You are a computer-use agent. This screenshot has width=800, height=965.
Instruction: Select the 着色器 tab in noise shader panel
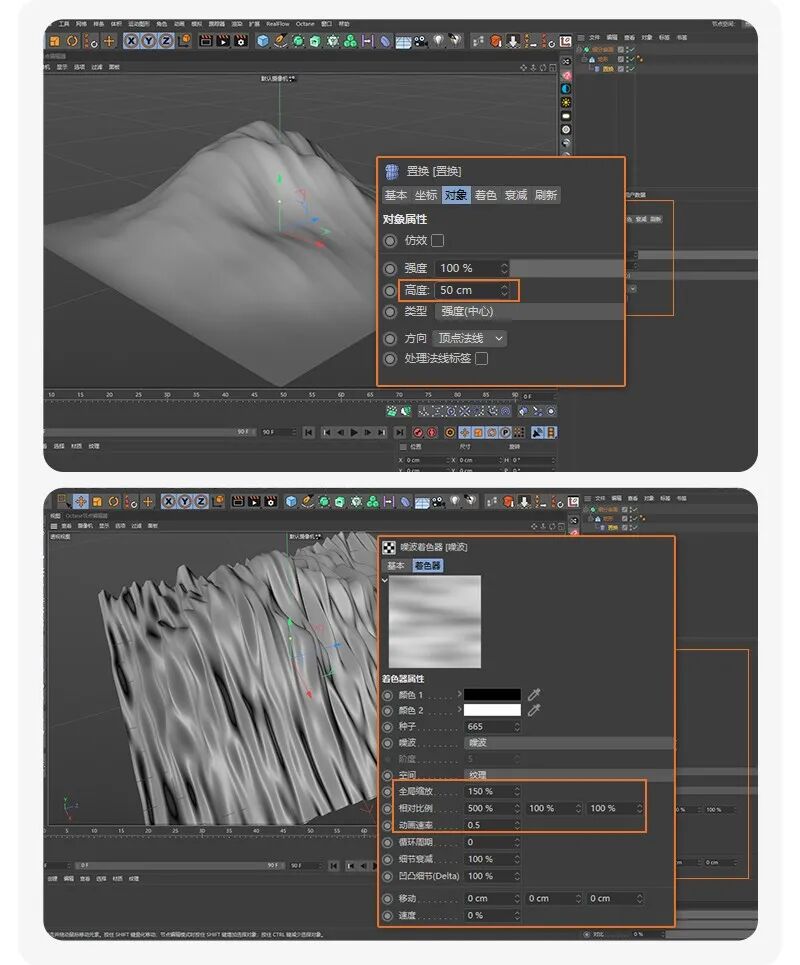[x=427, y=566]
